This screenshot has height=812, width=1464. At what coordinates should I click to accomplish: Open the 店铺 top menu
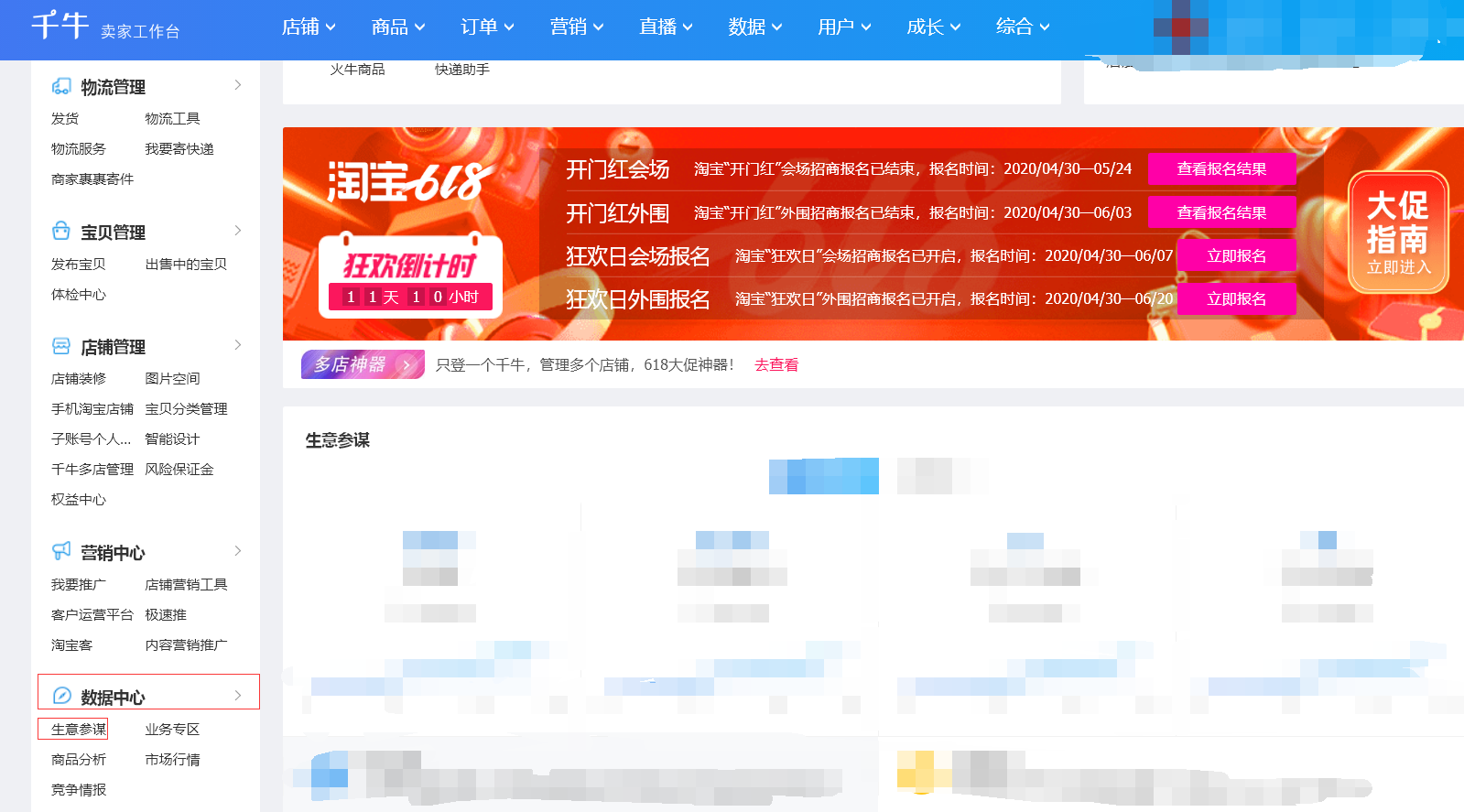click(309, 27)
